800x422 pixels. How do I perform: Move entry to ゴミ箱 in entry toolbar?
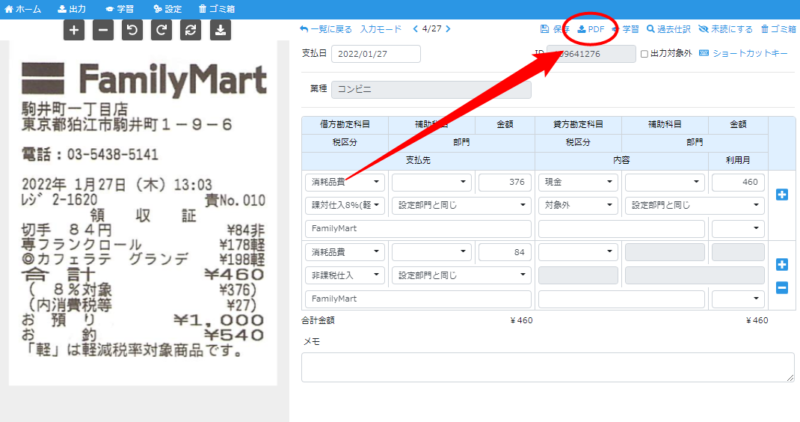pos(779,29)
